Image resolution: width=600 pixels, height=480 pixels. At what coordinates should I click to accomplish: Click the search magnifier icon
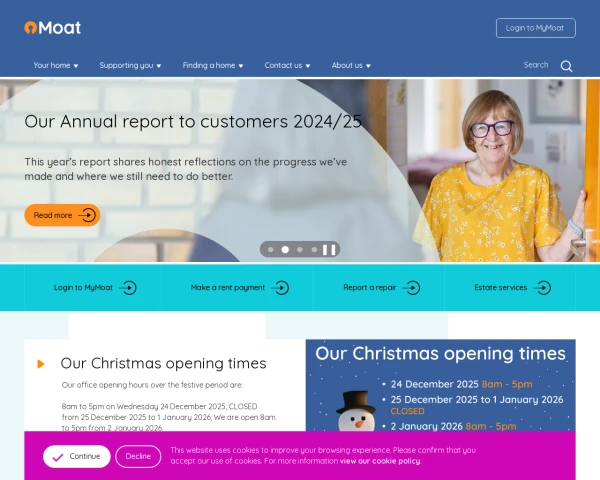tap(566, 66)
